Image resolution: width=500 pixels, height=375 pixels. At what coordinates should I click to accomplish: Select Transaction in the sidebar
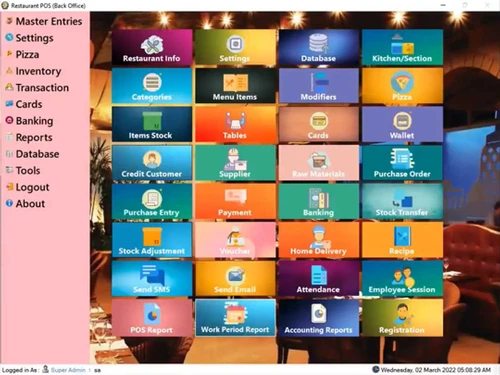[x=37, y=88]
